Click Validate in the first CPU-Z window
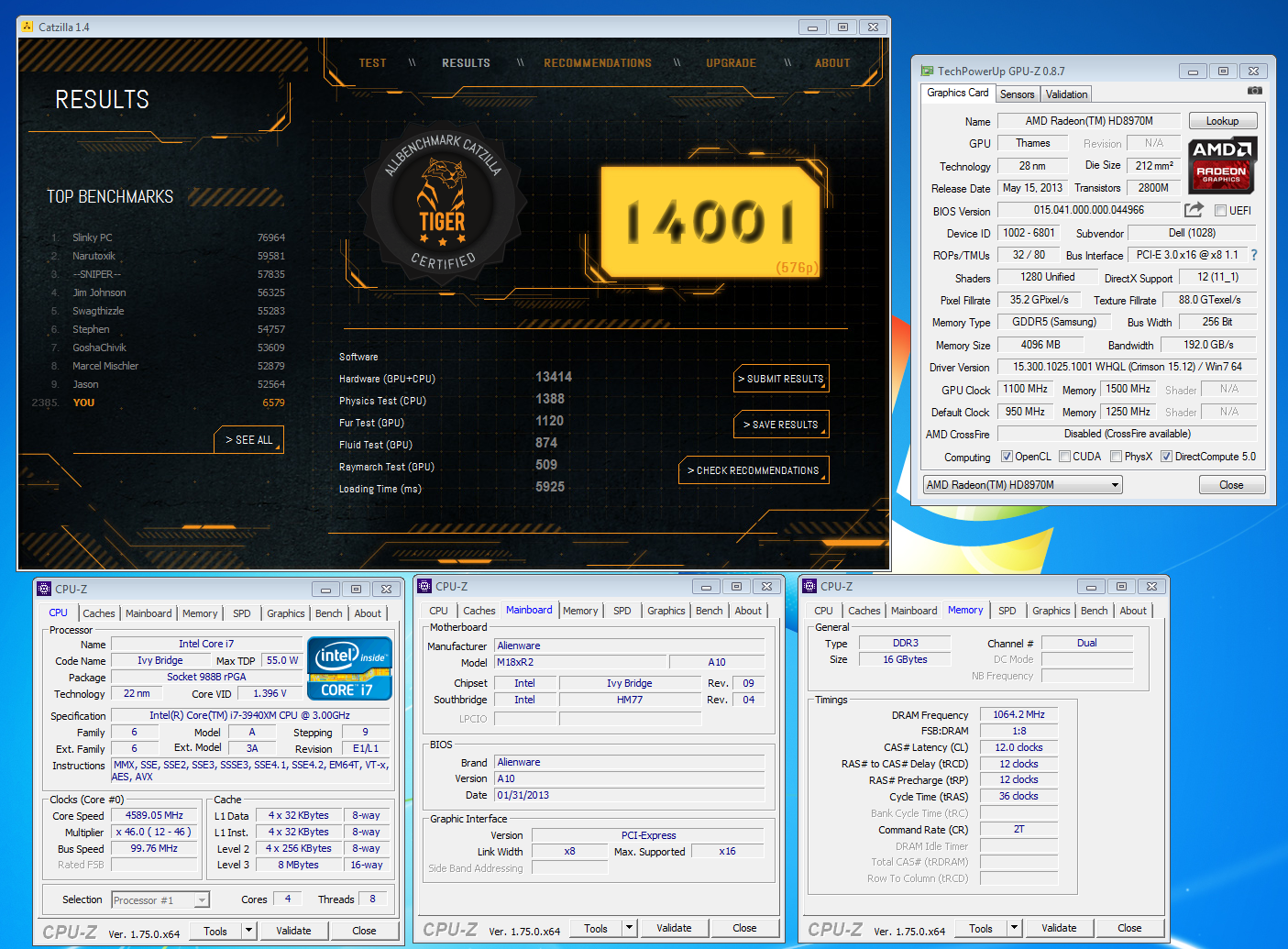 [293, 931]
